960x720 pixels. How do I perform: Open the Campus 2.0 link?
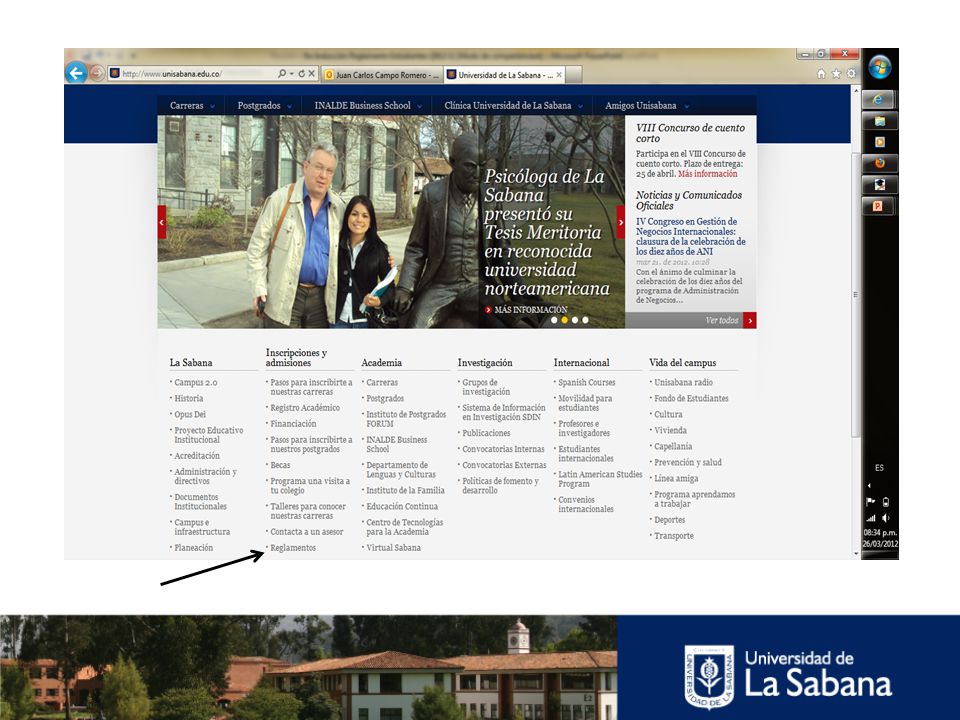196,383
